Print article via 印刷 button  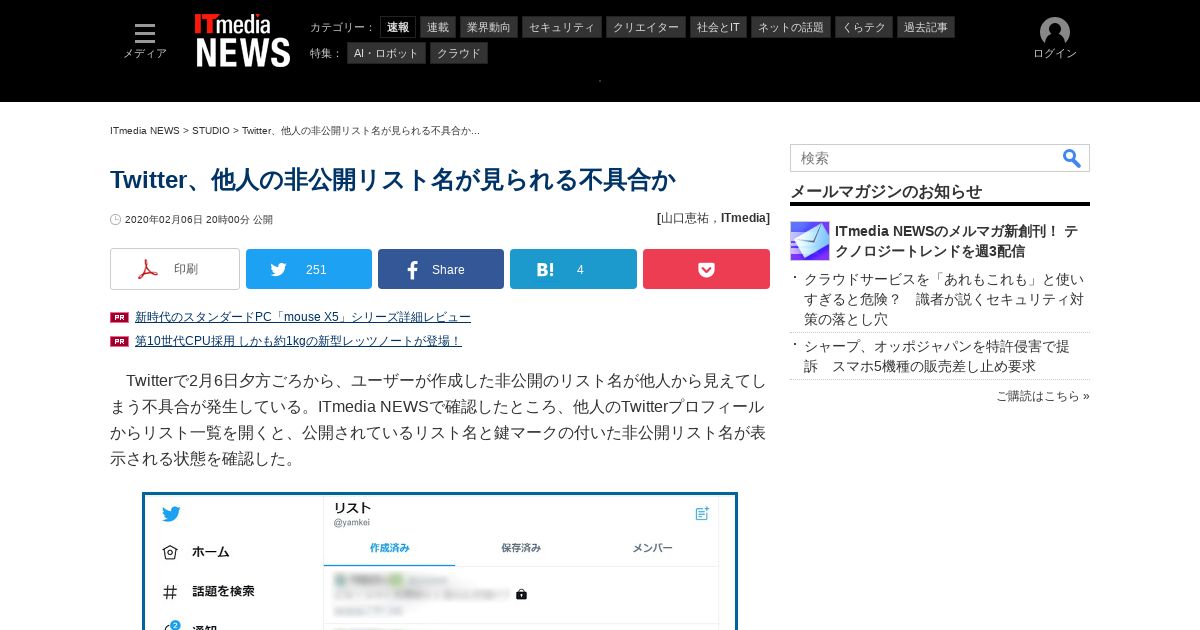pyautogui.click(x=175, y=269)
